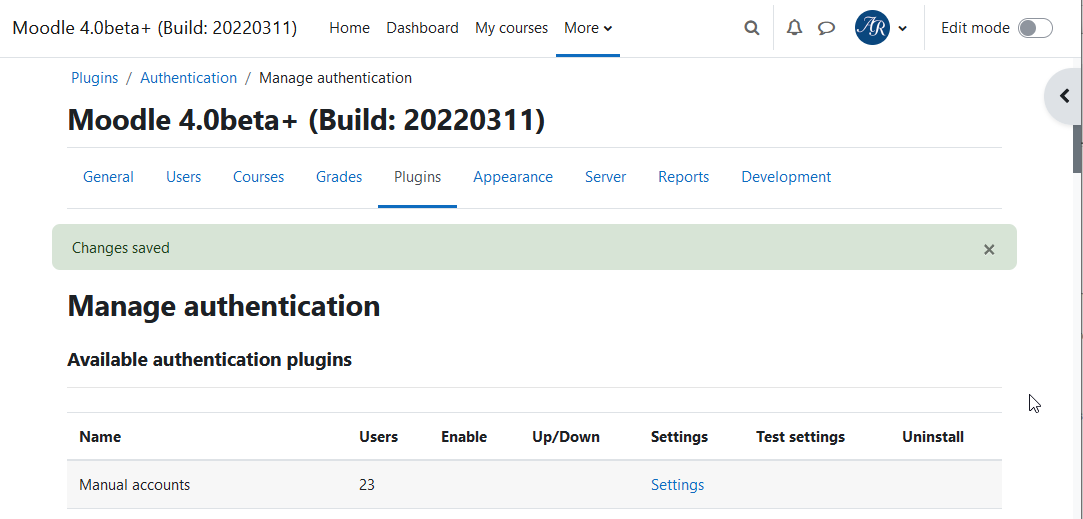
Task: Click the 'Up/Down' column header
Action: 566,437
